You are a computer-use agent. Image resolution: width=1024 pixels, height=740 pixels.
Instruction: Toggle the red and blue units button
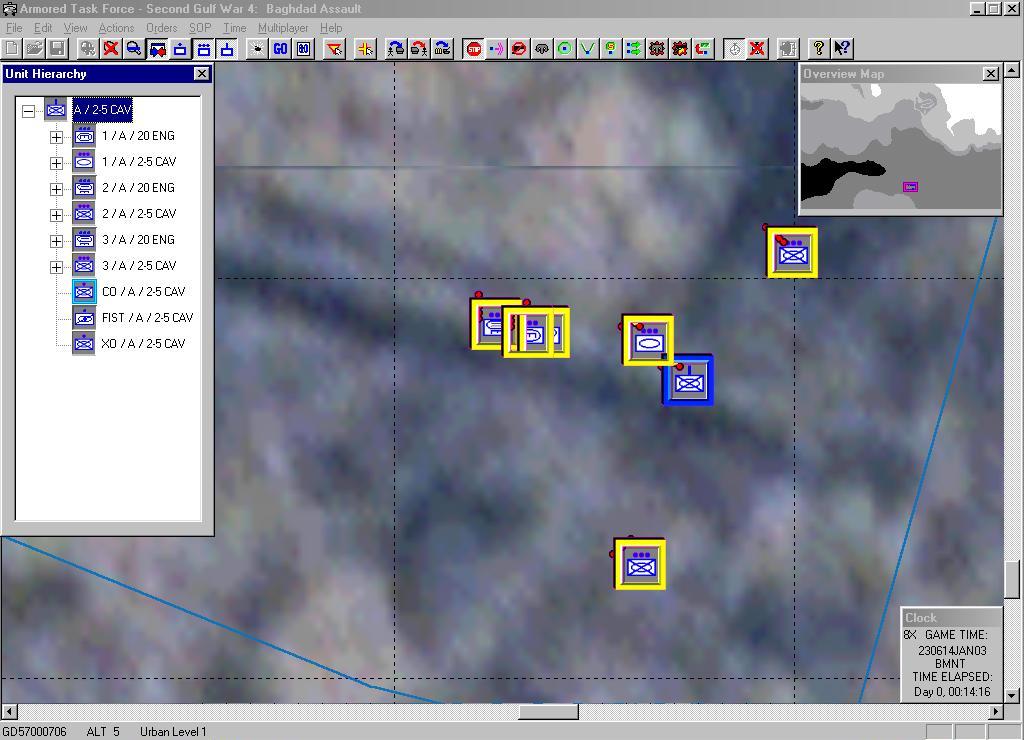pyautogui.click(x=157, y=48)
